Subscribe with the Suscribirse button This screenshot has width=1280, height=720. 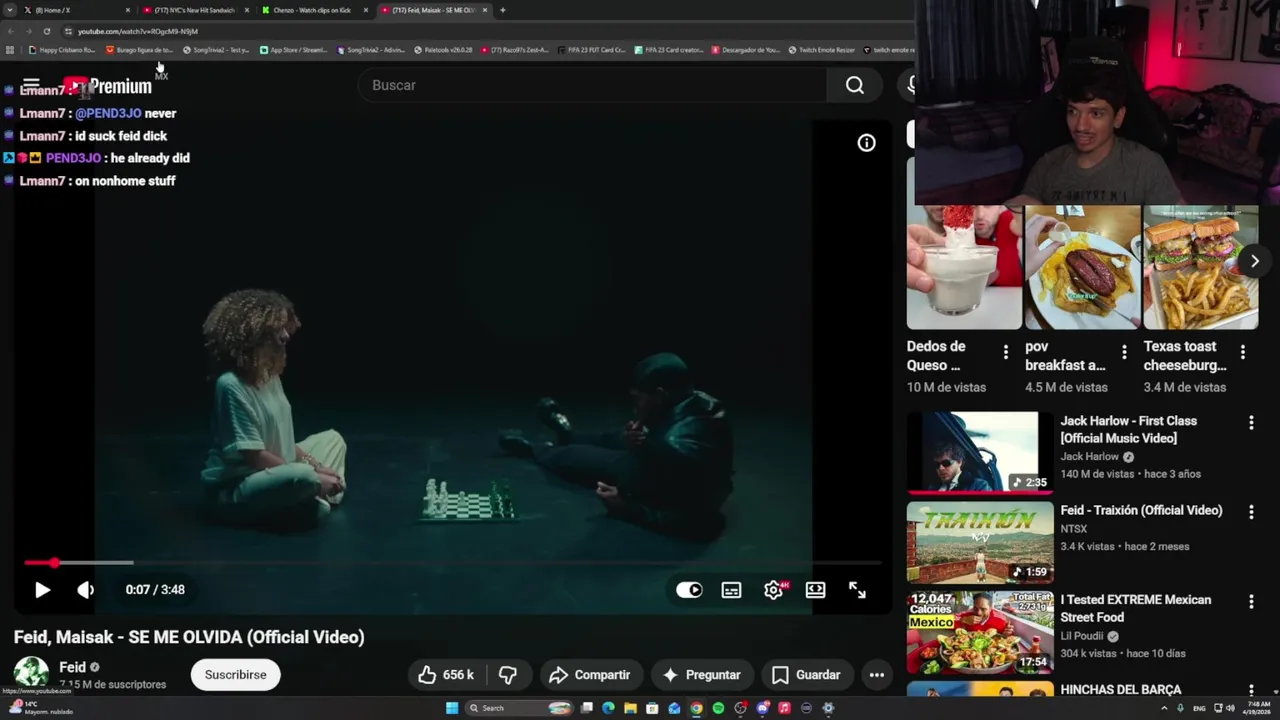coord(236,675)
